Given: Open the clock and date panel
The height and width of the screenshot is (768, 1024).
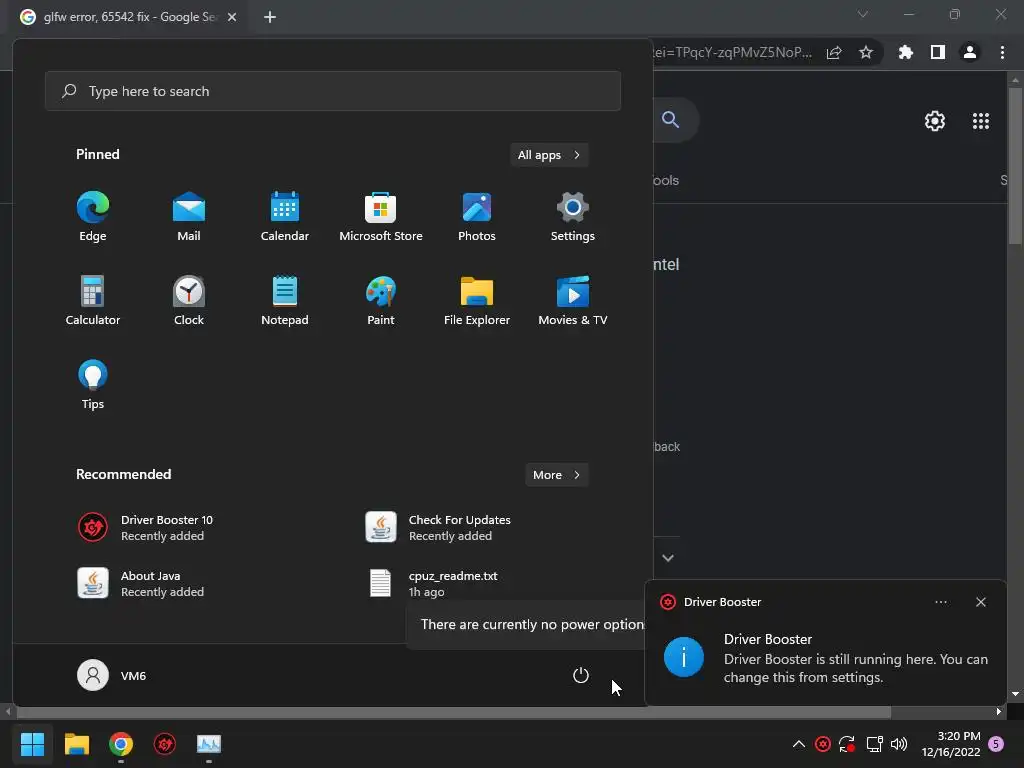Looking at the screenshot, I should 951,744.
